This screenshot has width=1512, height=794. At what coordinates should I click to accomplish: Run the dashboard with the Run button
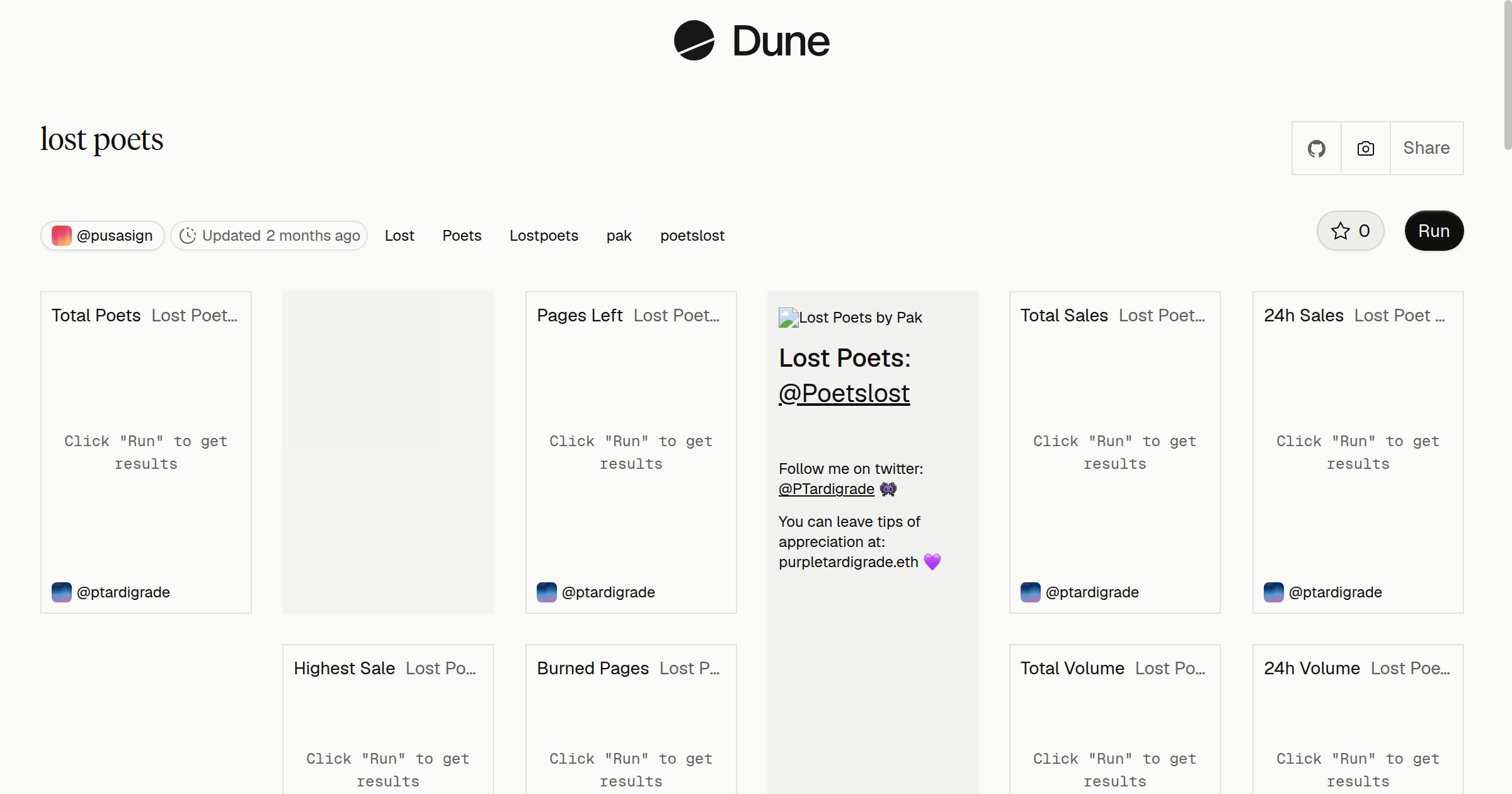pos(1434,231)
